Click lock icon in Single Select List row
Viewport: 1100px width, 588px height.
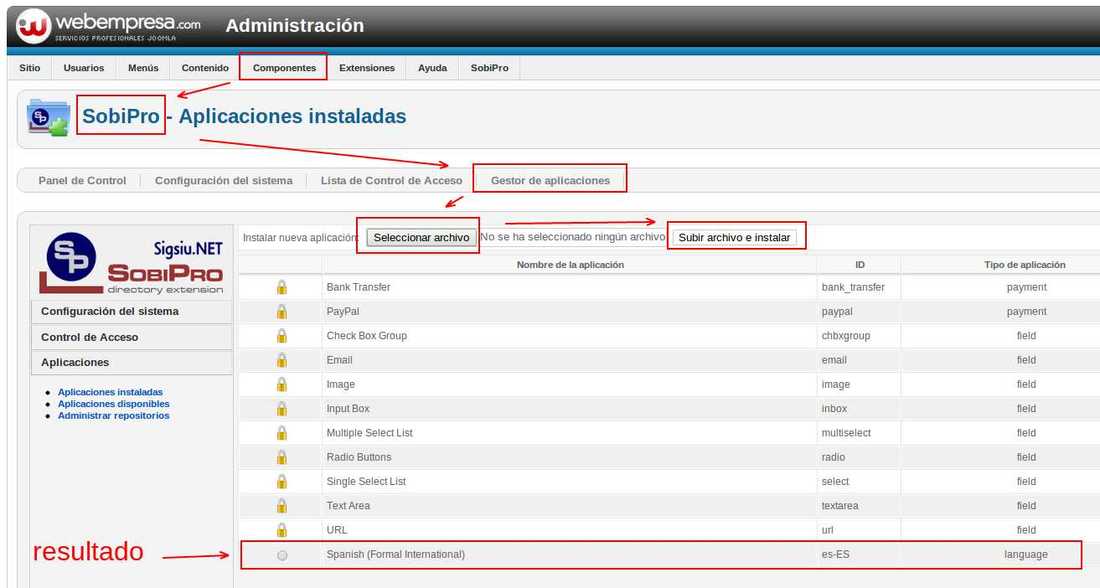[x=281, y=481]
